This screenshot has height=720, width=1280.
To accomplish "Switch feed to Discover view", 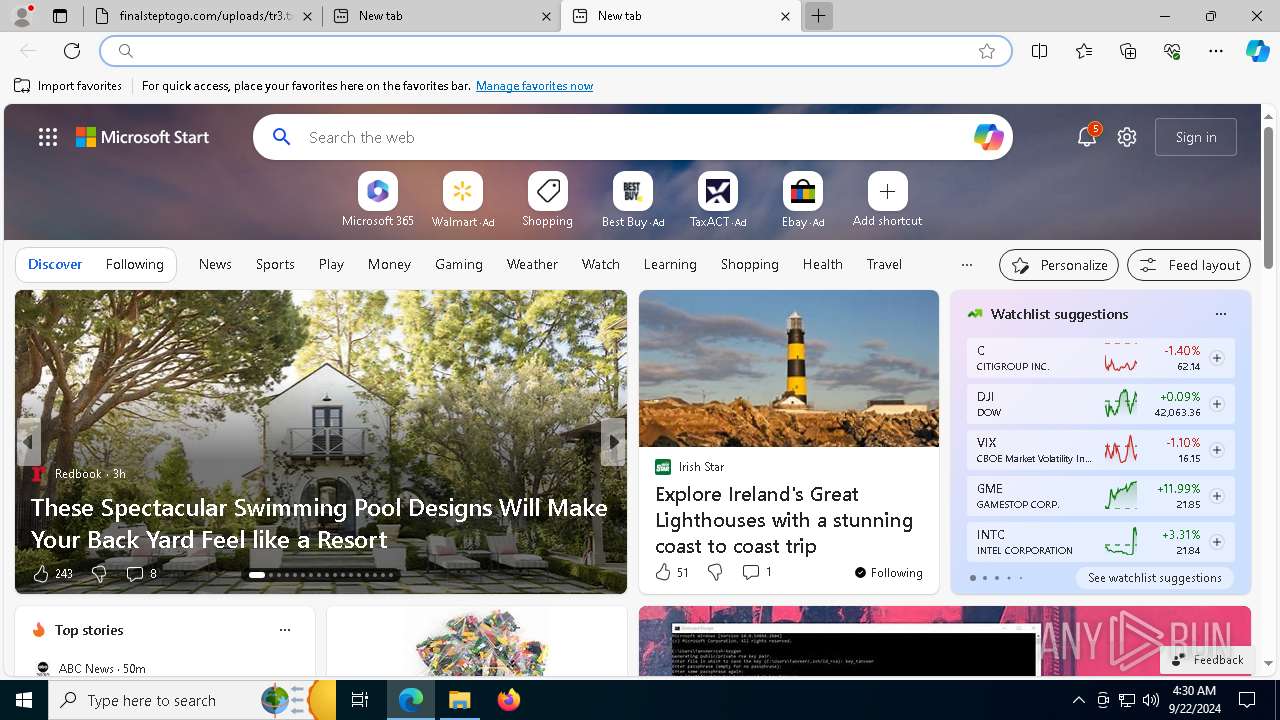I will click(x=55, y=264).
